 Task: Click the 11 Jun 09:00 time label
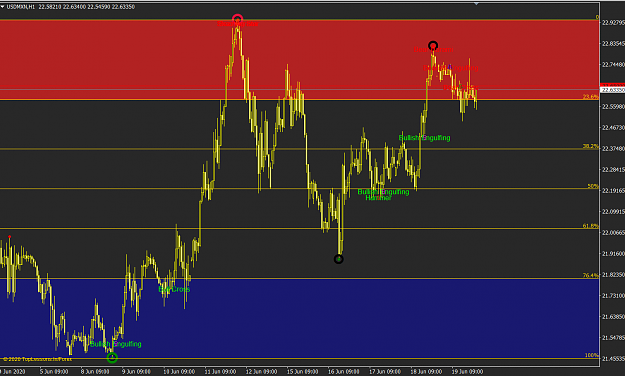220,372
